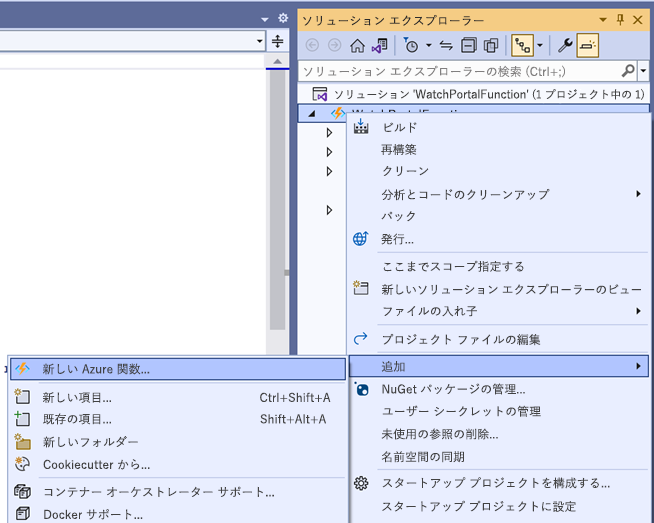Click the new Solution Explorer view icon
This screenshot has height=523, width=654.
click(361, 289)
